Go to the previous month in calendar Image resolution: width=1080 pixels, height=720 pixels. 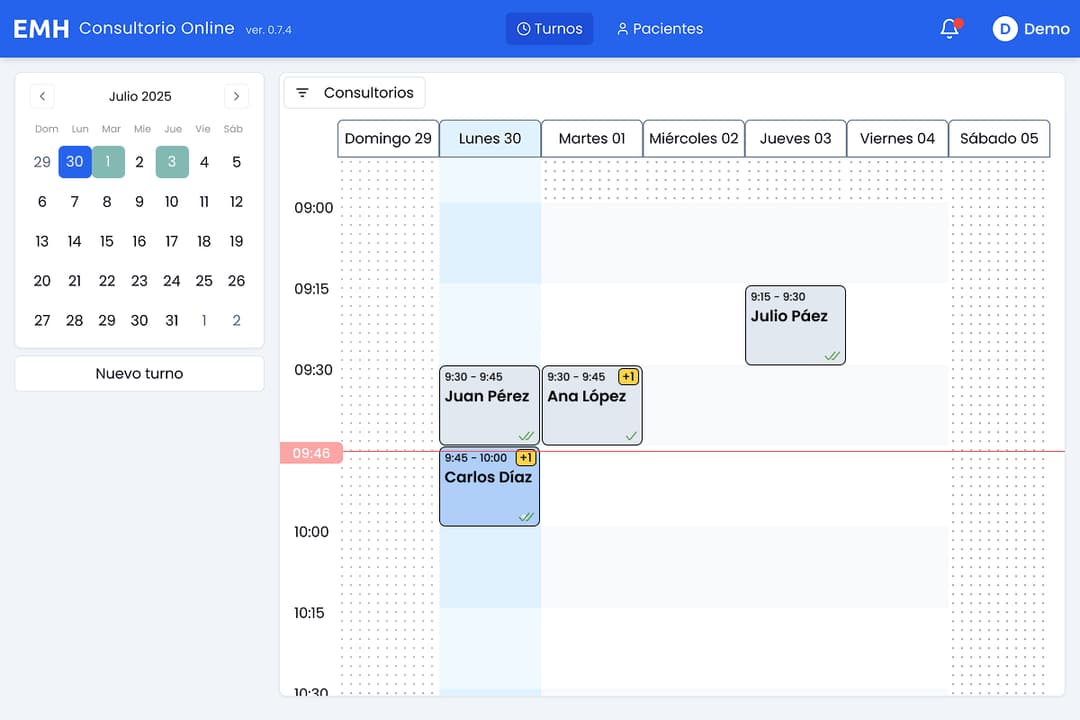coord(42,96)
